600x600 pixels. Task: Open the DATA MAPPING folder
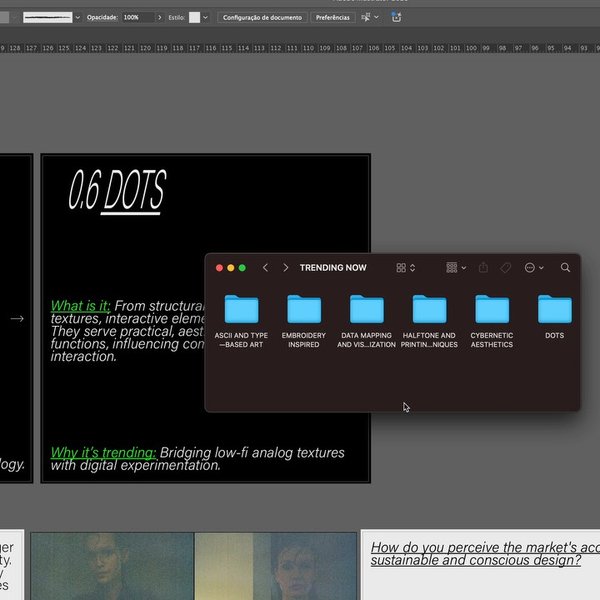click(x=366, y=309)
